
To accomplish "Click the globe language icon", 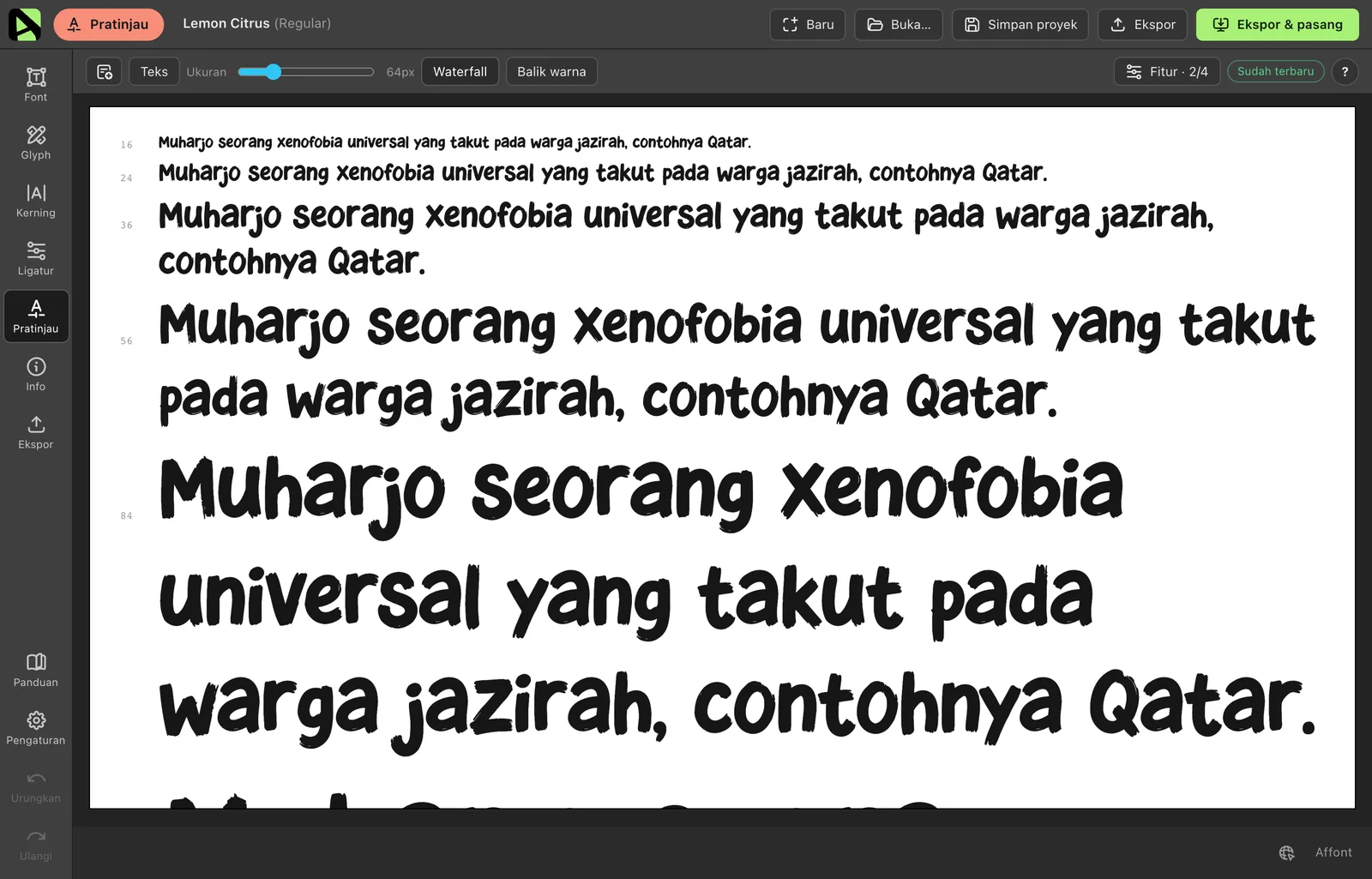I will (x=1286, y=852).
